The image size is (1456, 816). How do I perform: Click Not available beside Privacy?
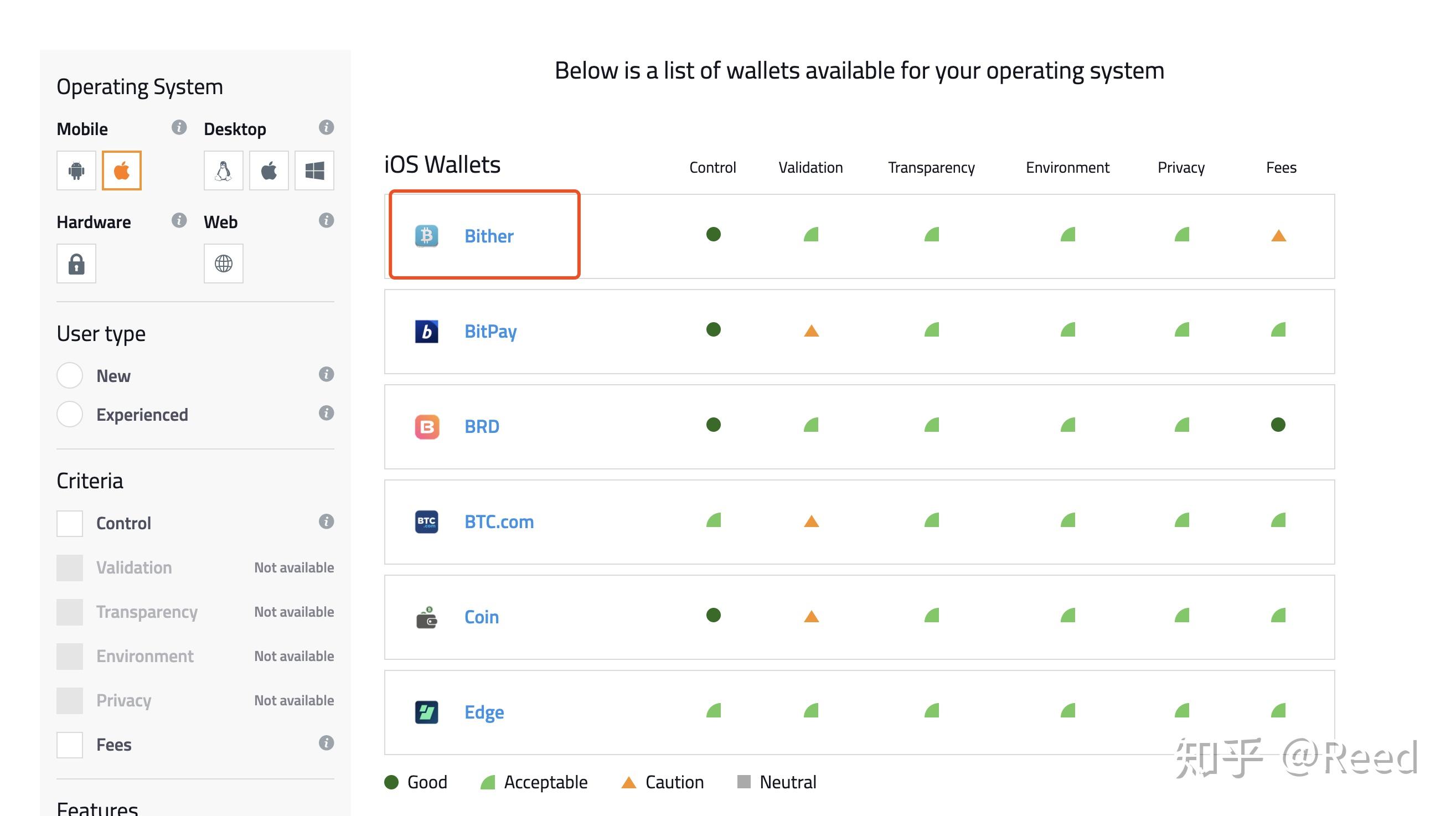tap(294, 700)
